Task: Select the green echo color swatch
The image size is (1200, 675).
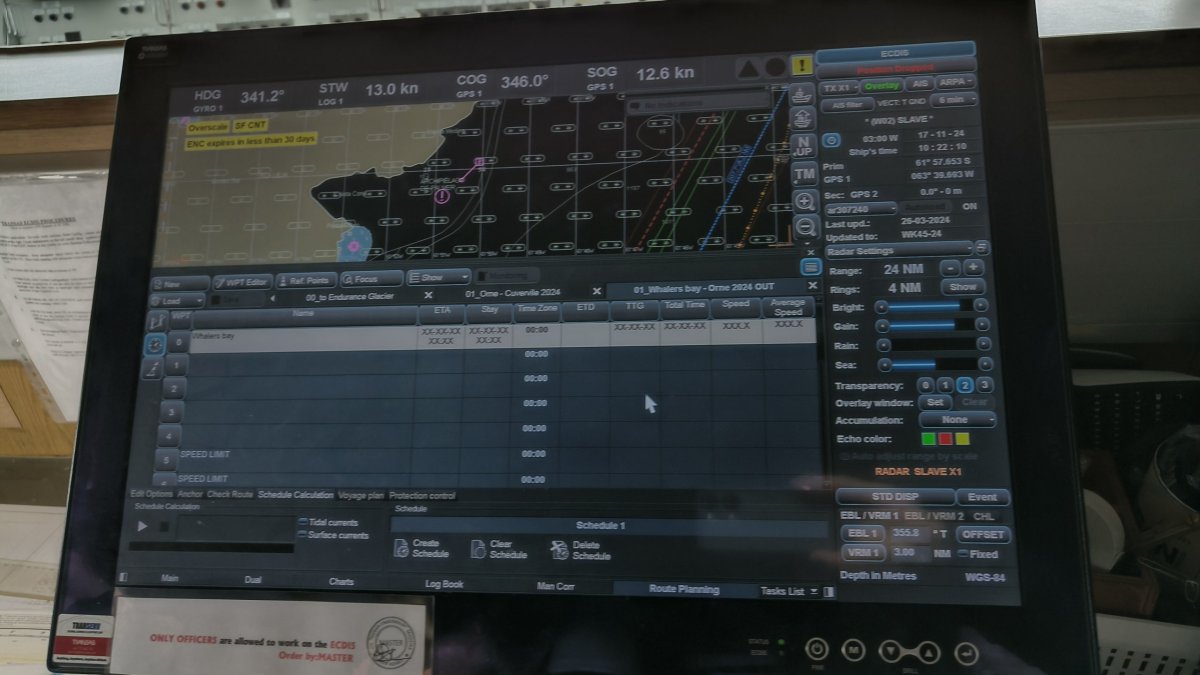Action: pos(927,439)
